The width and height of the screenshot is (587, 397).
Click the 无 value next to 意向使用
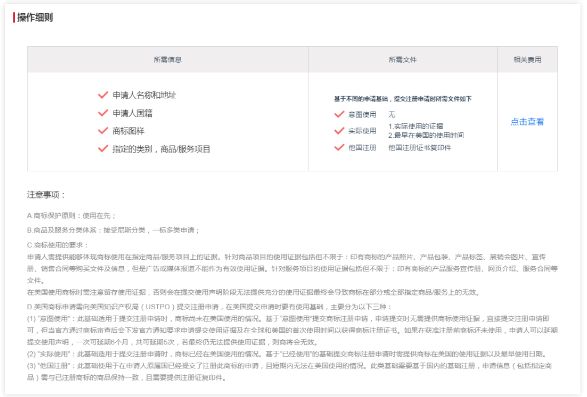pyautogui.click(x=392, y=114)
